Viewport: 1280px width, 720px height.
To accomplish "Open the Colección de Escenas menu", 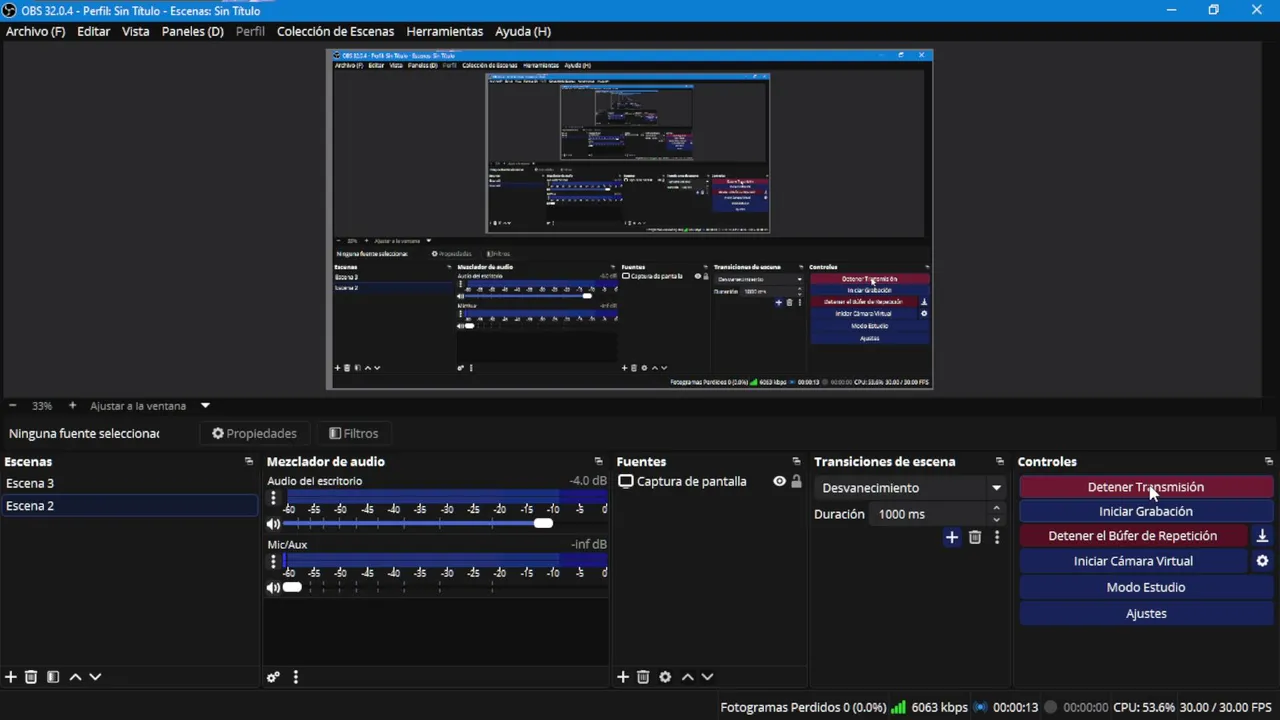I will click(335, 31).
